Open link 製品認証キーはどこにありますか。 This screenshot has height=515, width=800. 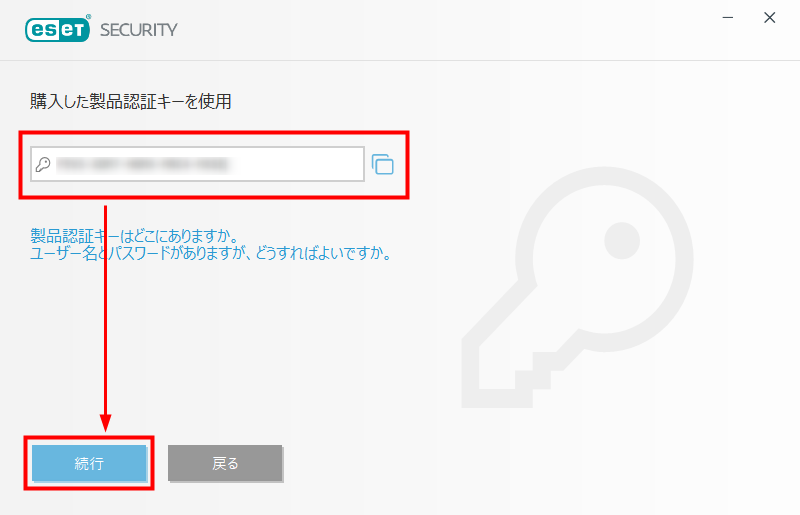click(135, 236)
